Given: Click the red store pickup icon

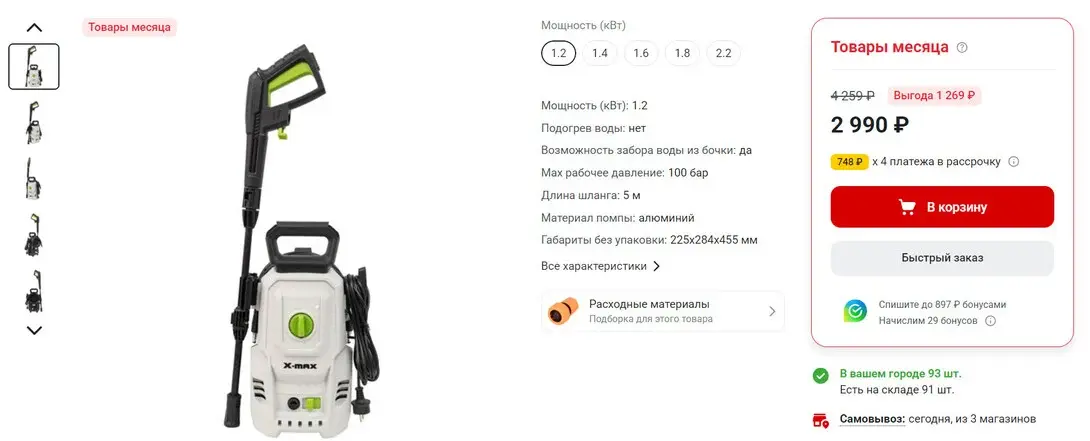Looking at the screenshot, I should click(x=821, y=419).
